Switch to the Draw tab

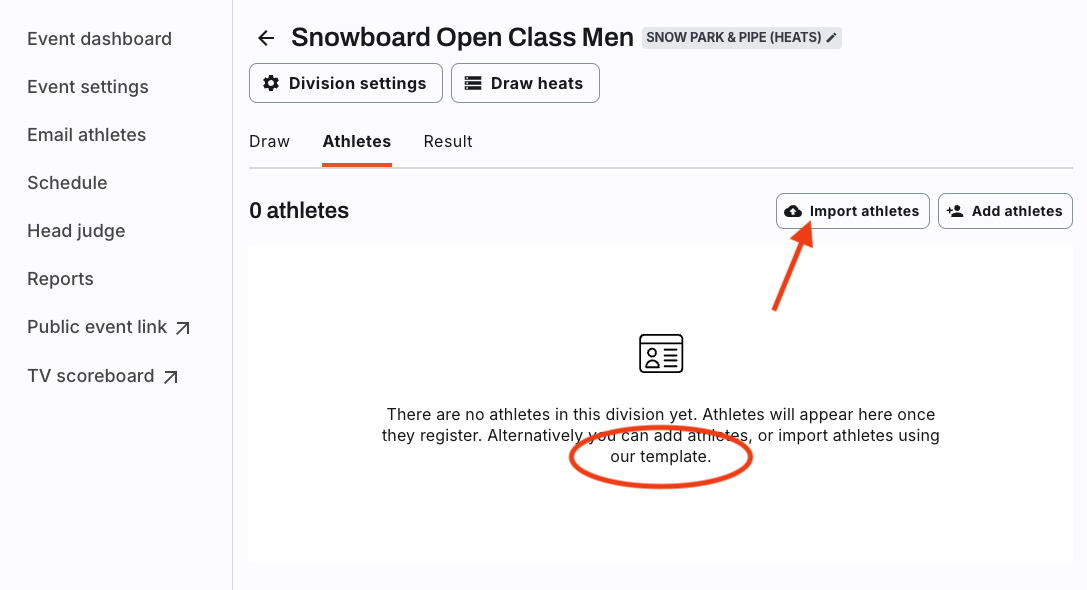click(270, 141)
